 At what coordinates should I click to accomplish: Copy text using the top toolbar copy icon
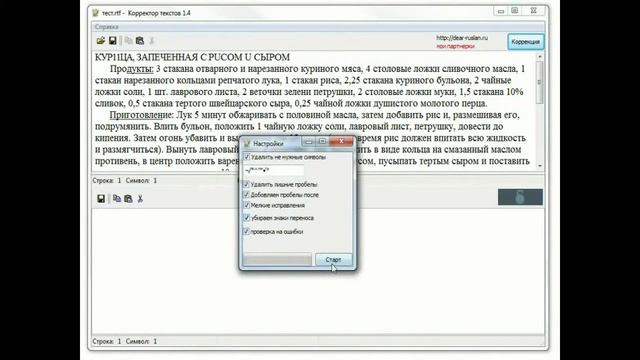(128, 40)
